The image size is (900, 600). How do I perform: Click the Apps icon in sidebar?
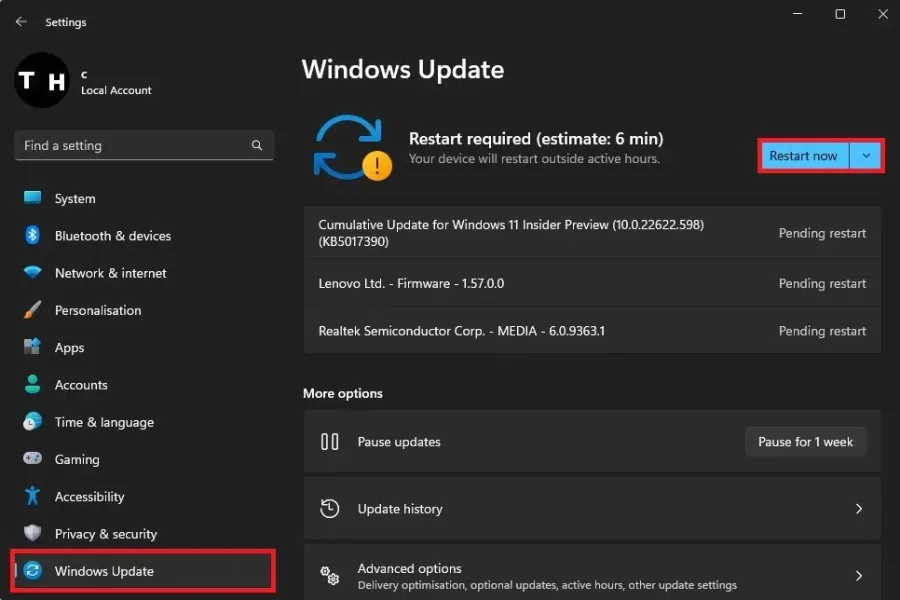click(x=32, y=347)
